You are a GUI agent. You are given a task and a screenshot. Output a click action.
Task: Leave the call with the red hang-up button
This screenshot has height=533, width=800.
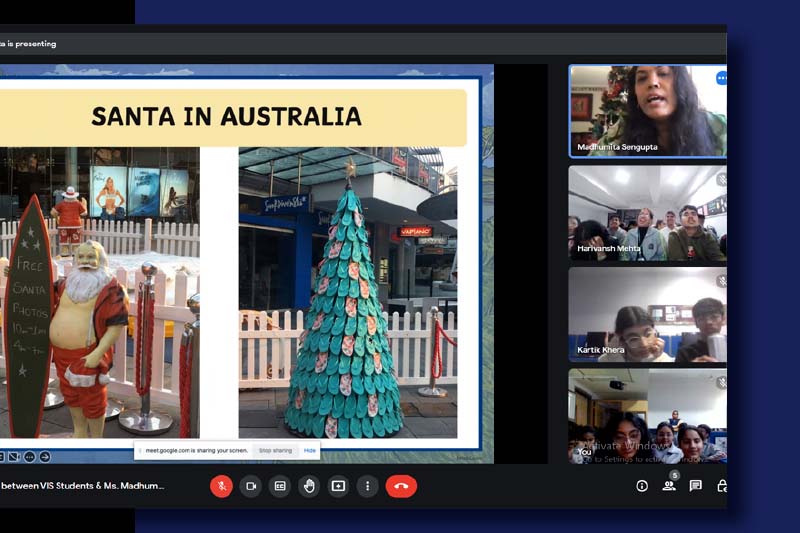coord(401,486)
